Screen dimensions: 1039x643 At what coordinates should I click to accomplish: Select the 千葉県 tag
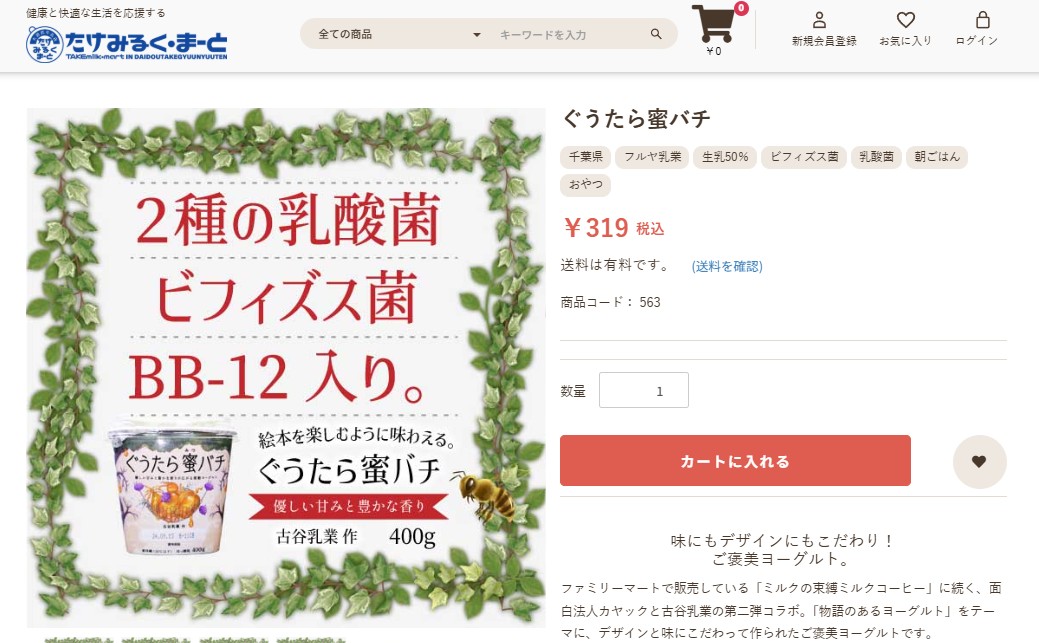tap(586, 156)
